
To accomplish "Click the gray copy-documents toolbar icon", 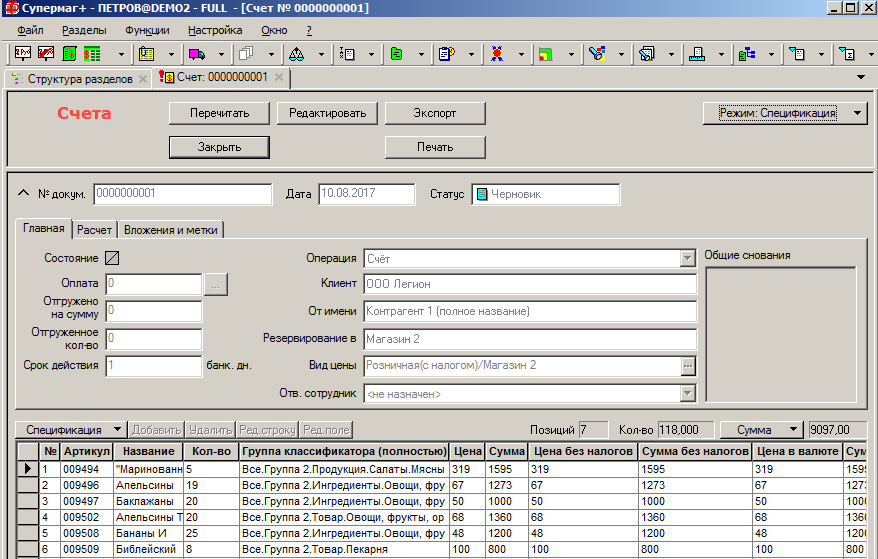I will click(246, 54).
